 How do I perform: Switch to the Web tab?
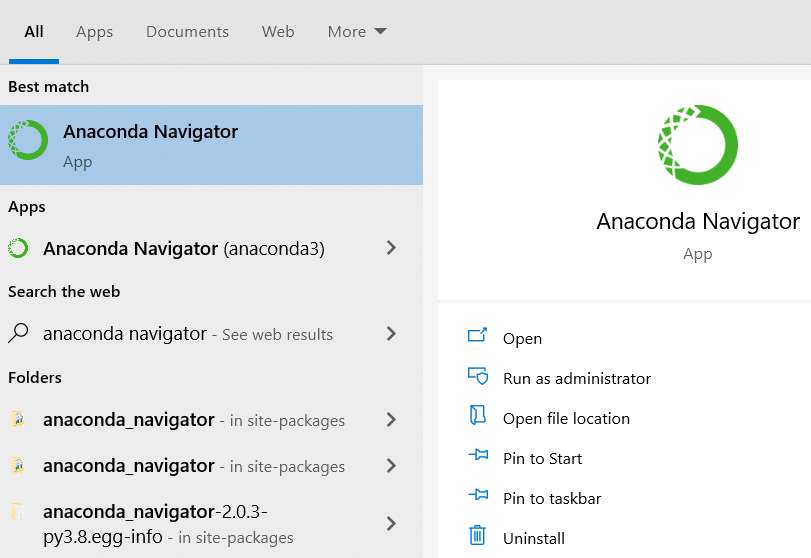[x=278, y=32]
